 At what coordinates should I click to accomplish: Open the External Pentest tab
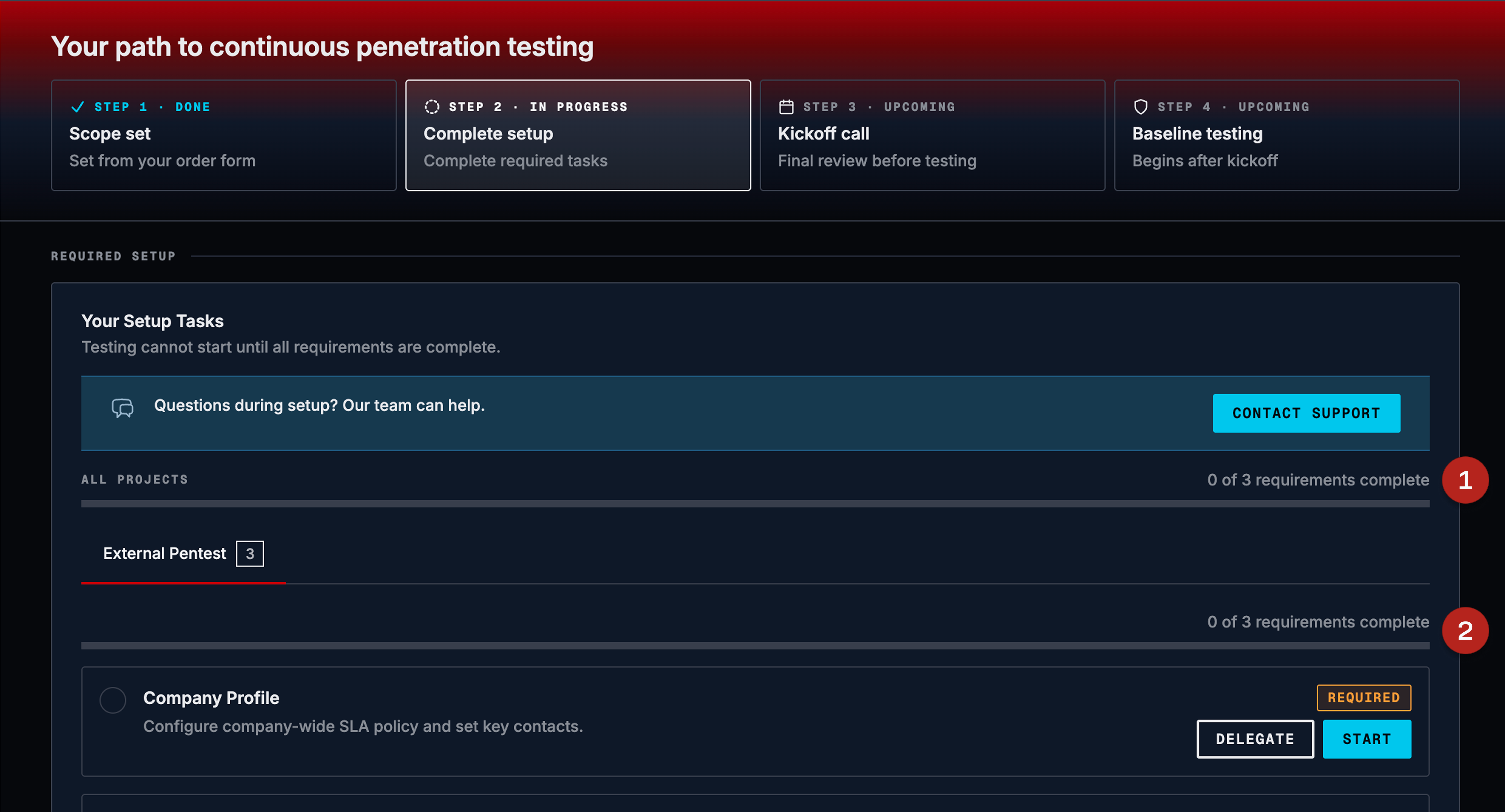(x=183, y=553)
